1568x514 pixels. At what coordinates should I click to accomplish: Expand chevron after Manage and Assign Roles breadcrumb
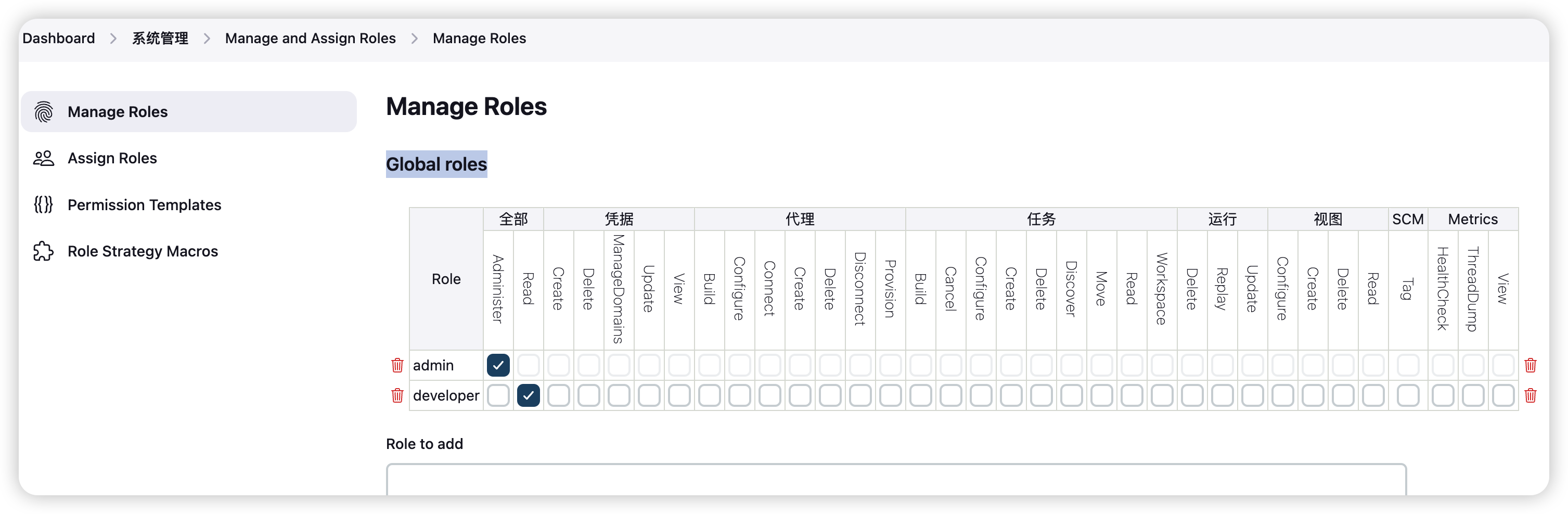pyautogui.click(x=415, y=38)
